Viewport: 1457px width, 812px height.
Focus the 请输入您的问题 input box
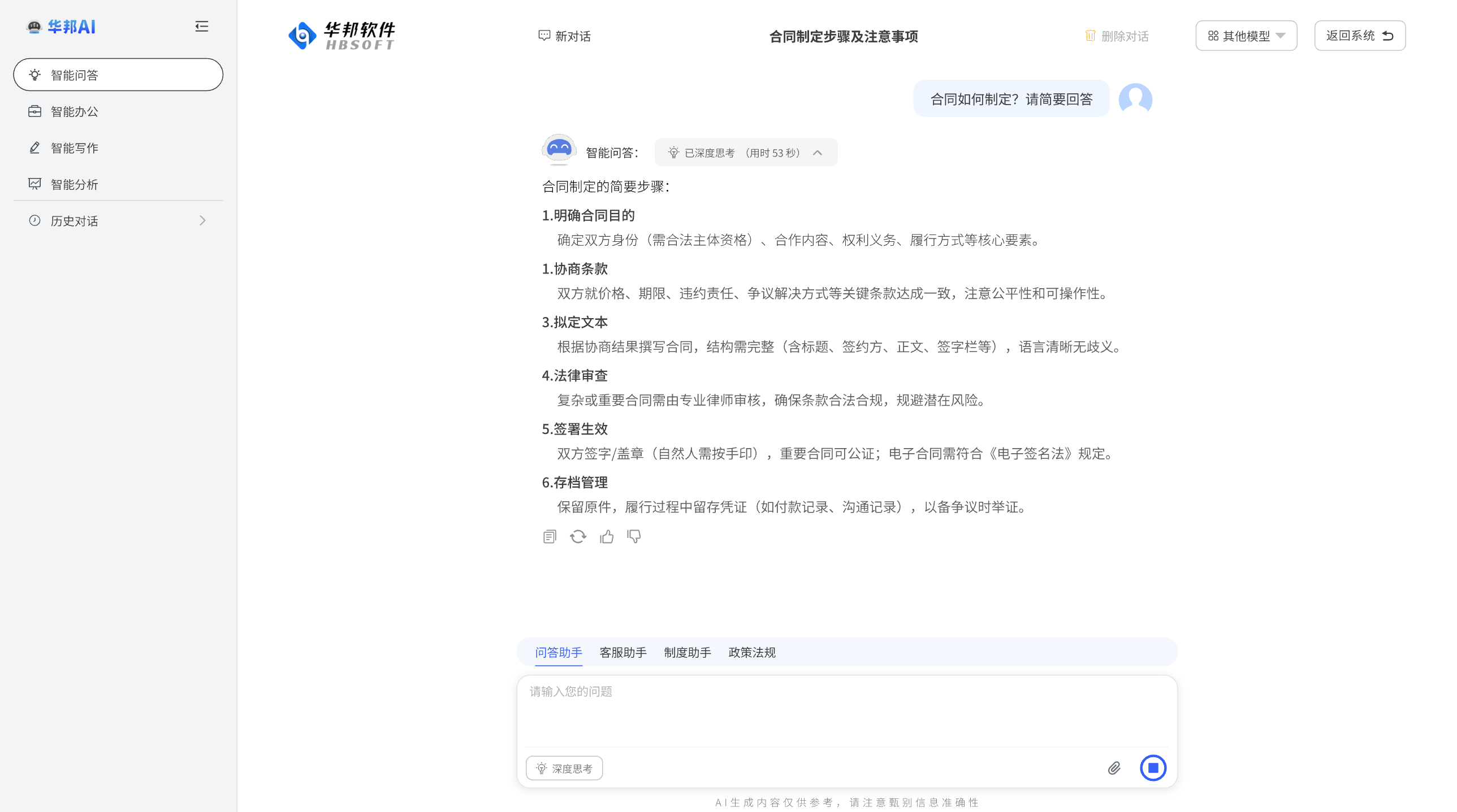click(847, 711)
